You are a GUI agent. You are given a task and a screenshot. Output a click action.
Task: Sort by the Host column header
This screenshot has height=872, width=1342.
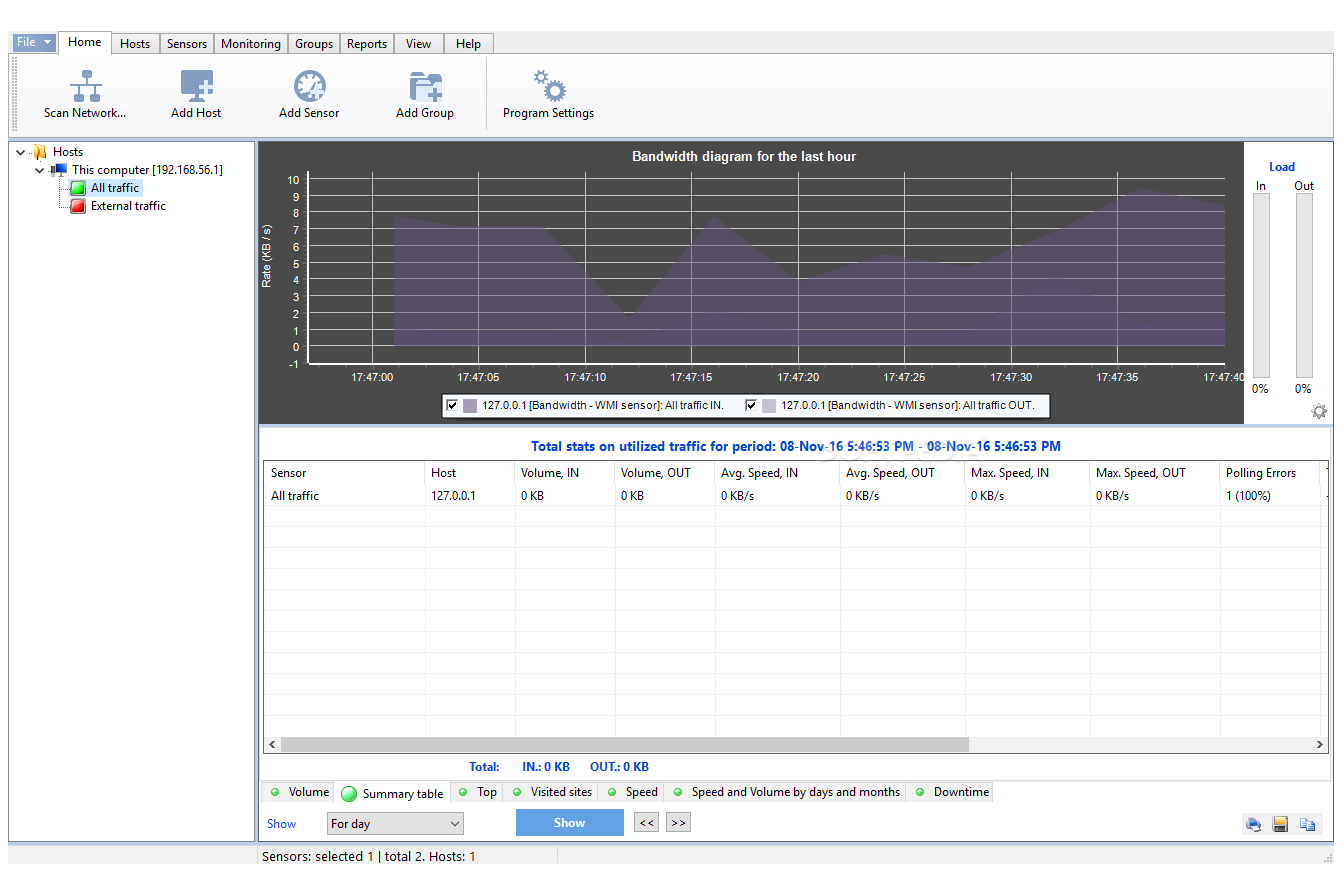click(x=470, y=473)
